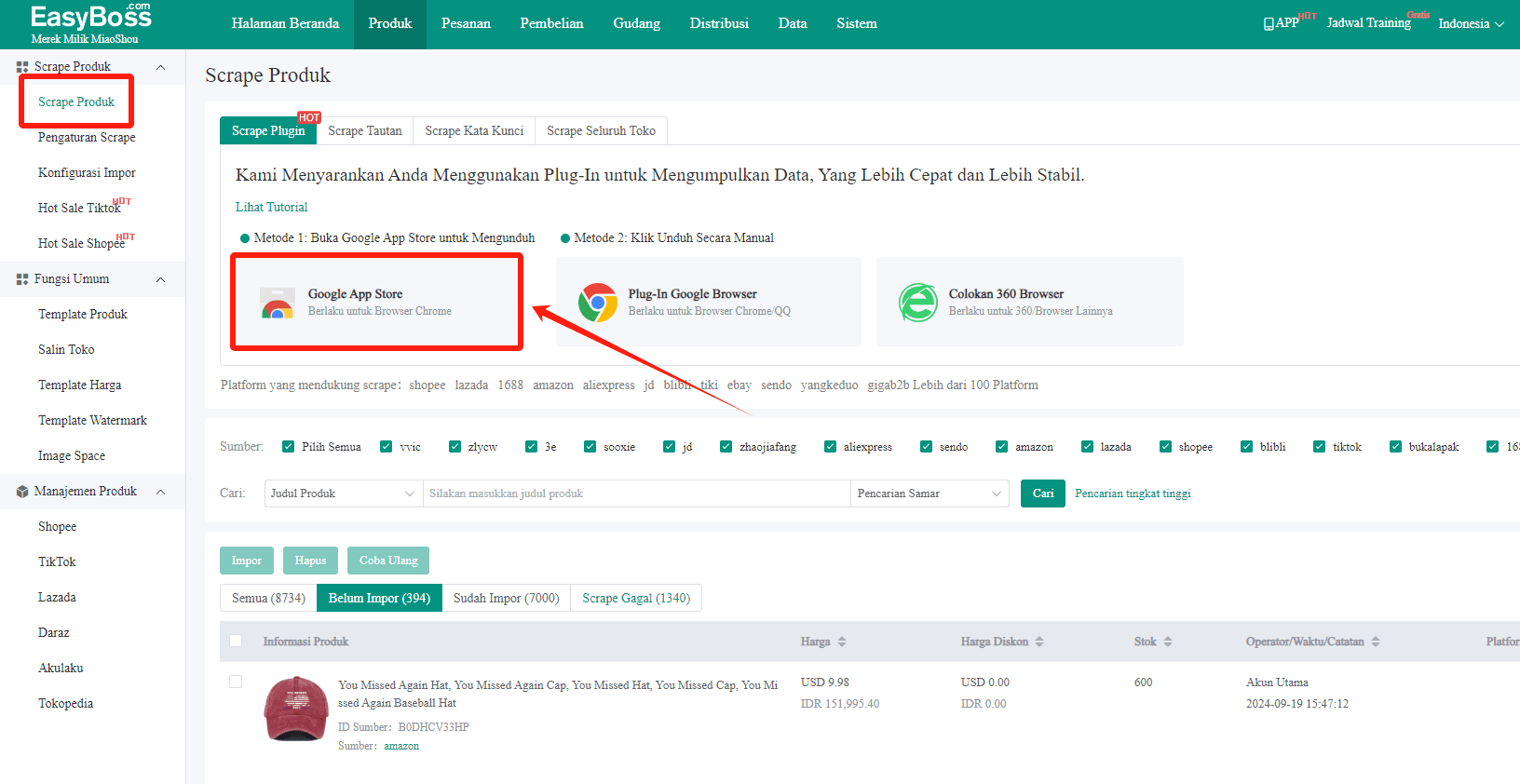Image resolution: width=1520 pixels, height=784 pixels.
Task: Sort by Stok column arrows
Action: [1167, 642]
